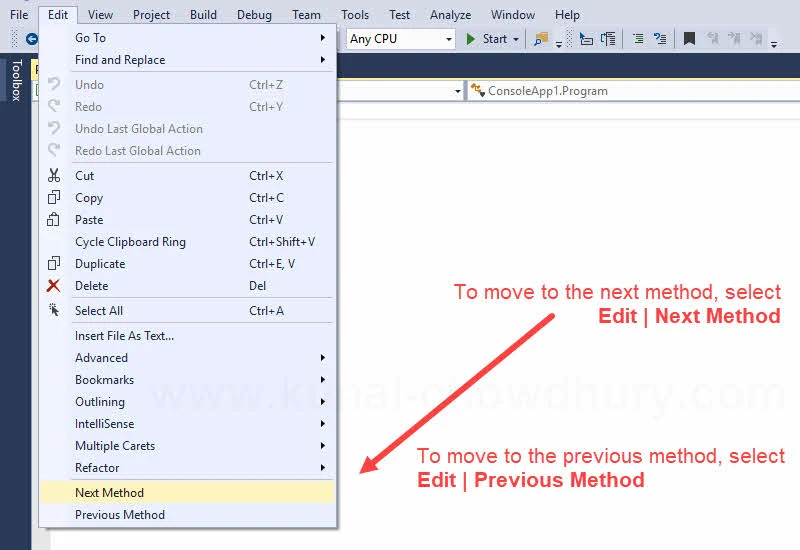This screenshot has width=800, height=550.
Task: Click the Display Parameter Info icon
Action: [x=608, y=39]
